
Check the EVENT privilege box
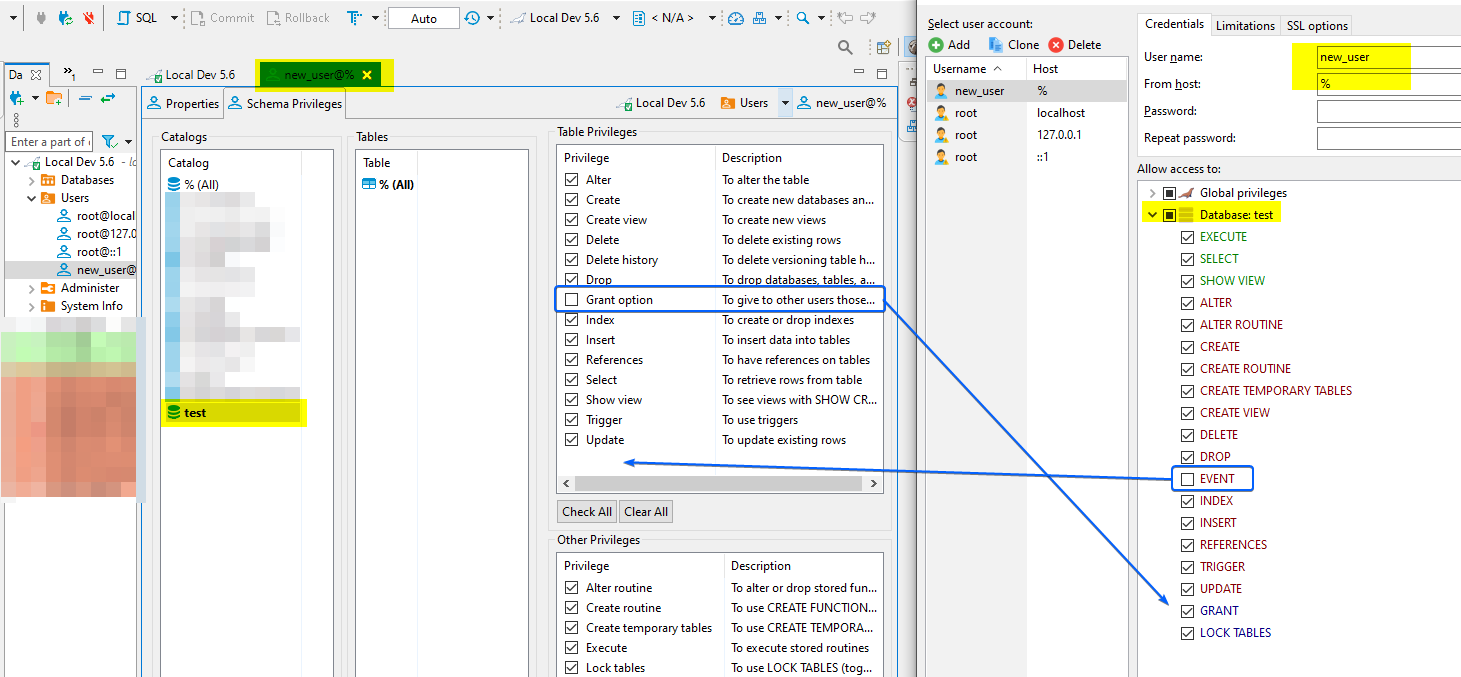point(1187,479)
